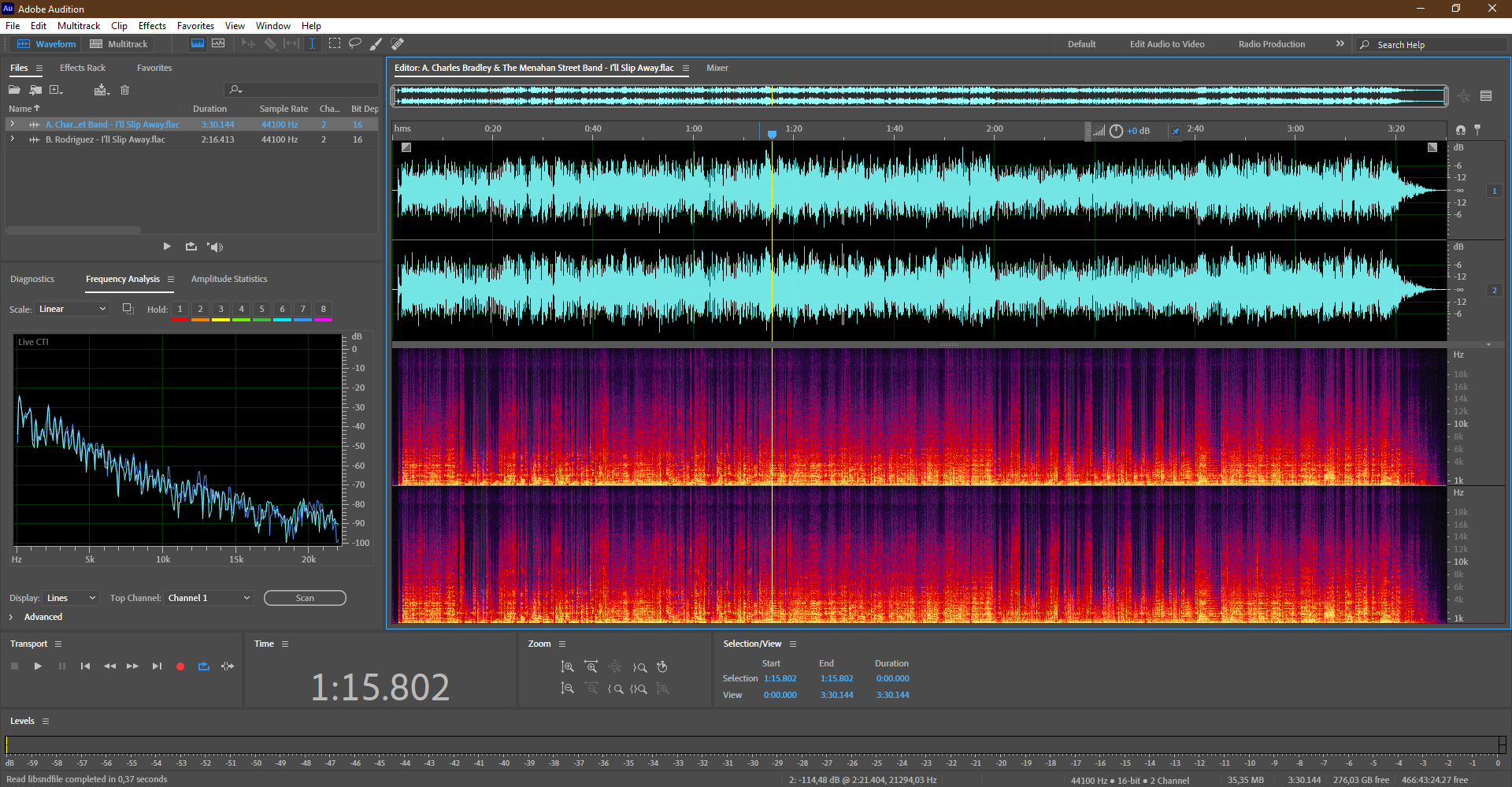Open Files panel menu

(39, 69)
